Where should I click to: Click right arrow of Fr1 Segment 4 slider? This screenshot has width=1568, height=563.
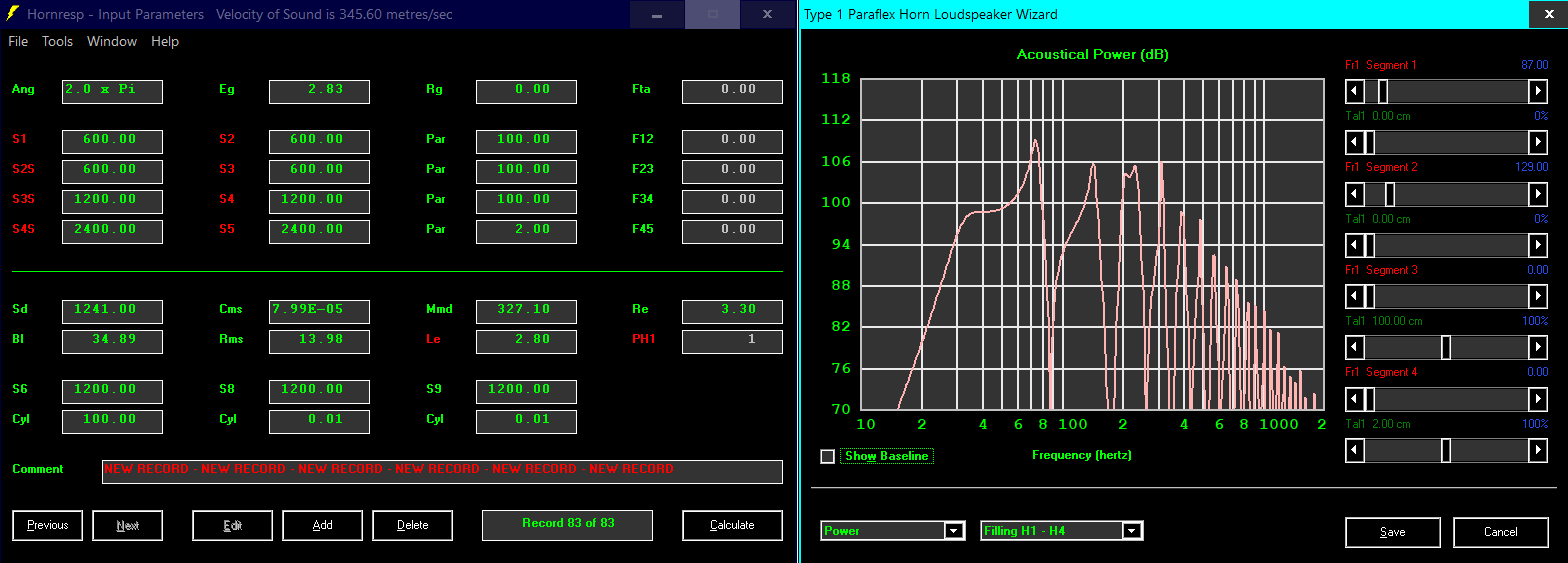coord(1538,400)
